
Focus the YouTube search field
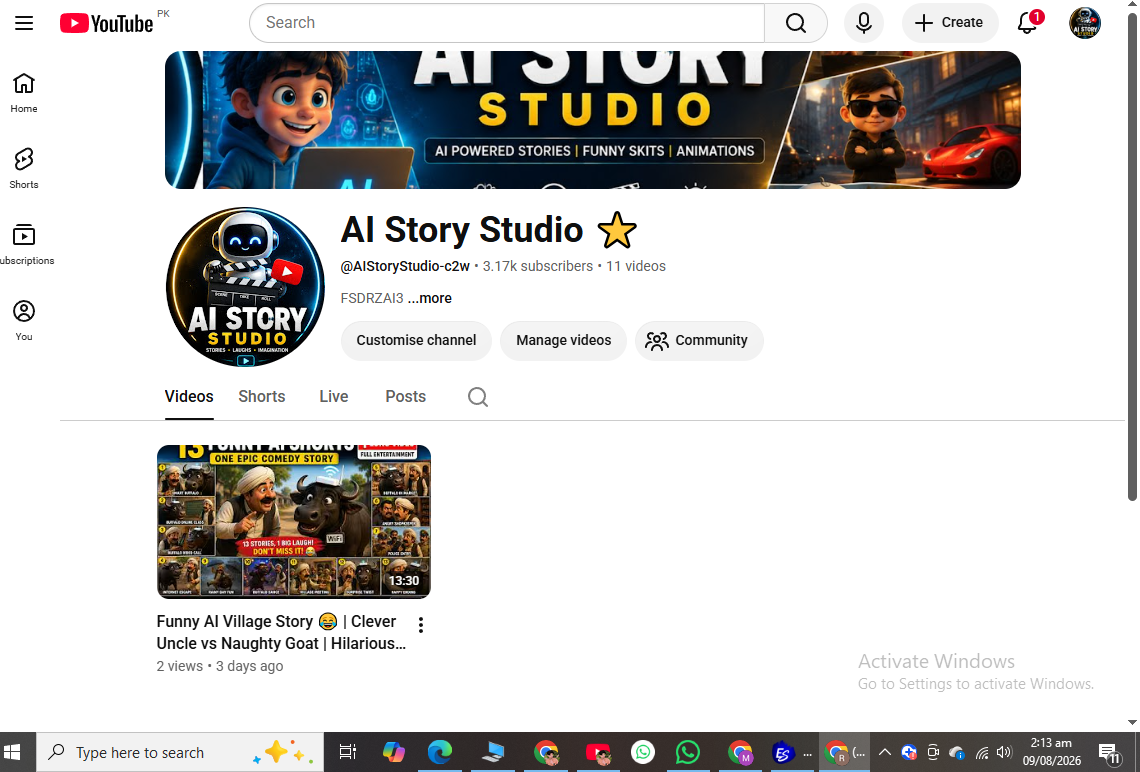pyautogui.click(x=507, y=23)
